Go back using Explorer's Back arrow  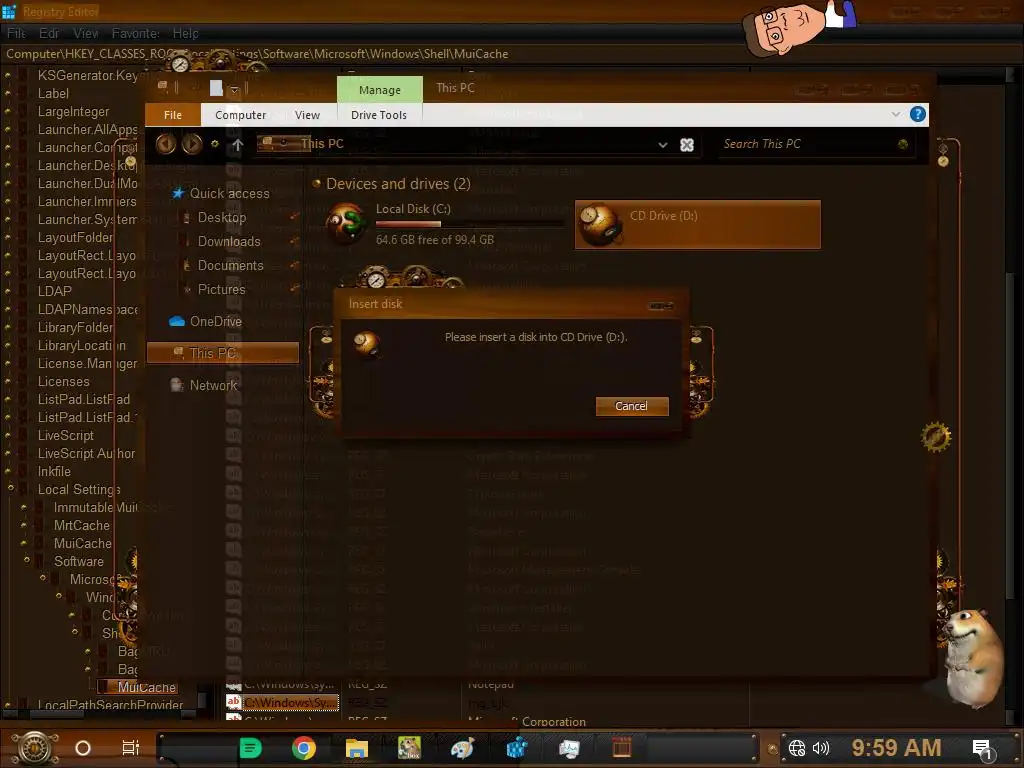pos(166,144)
